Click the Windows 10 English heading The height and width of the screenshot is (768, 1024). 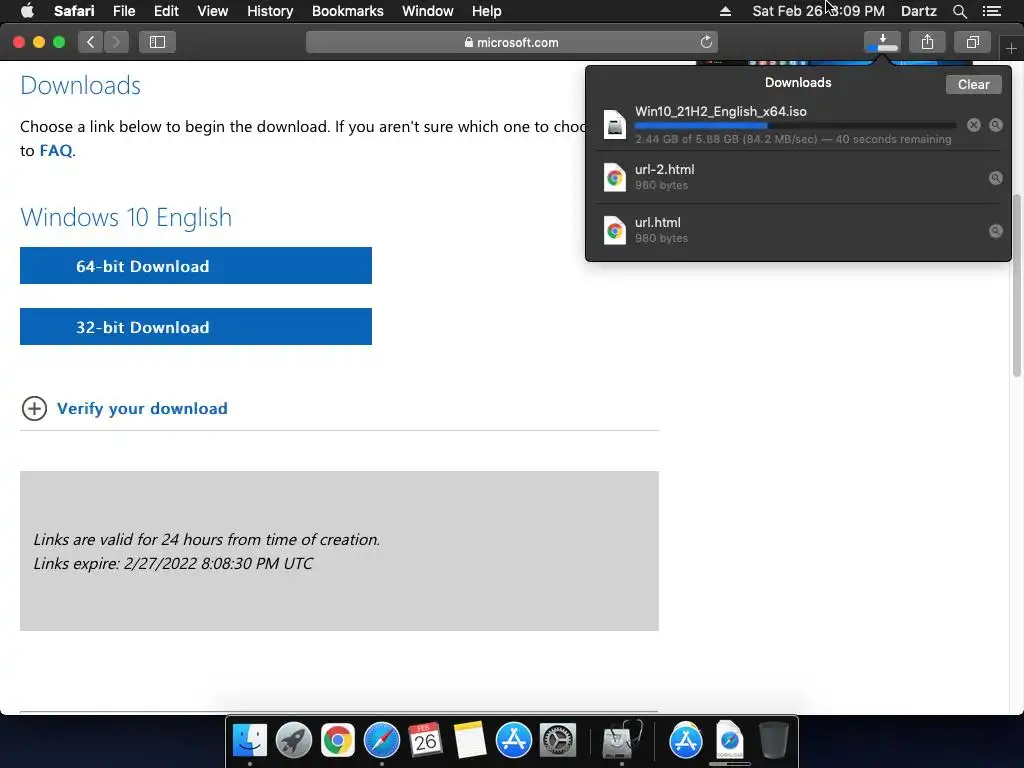point(126,217)
